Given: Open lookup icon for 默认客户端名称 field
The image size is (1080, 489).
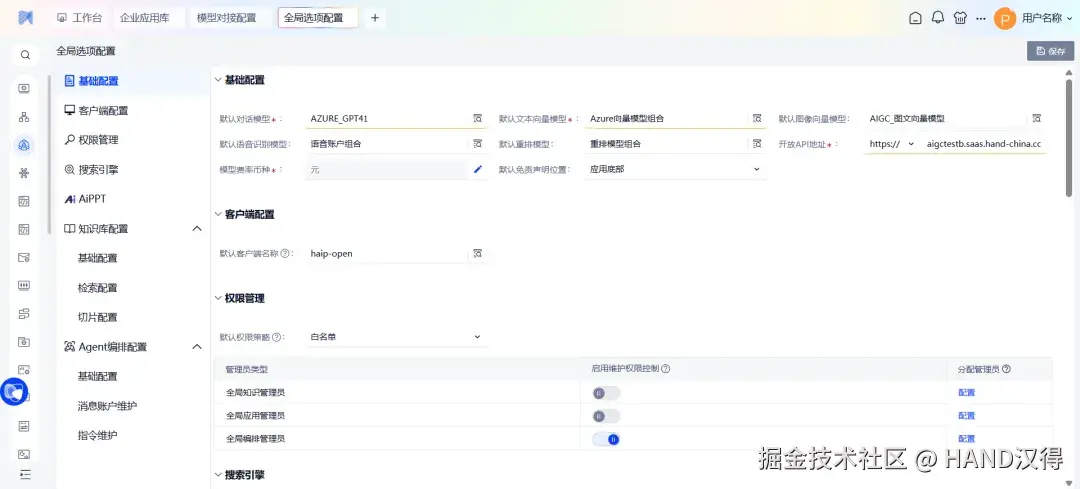Looking at the screenshot, I should point(477,253).
